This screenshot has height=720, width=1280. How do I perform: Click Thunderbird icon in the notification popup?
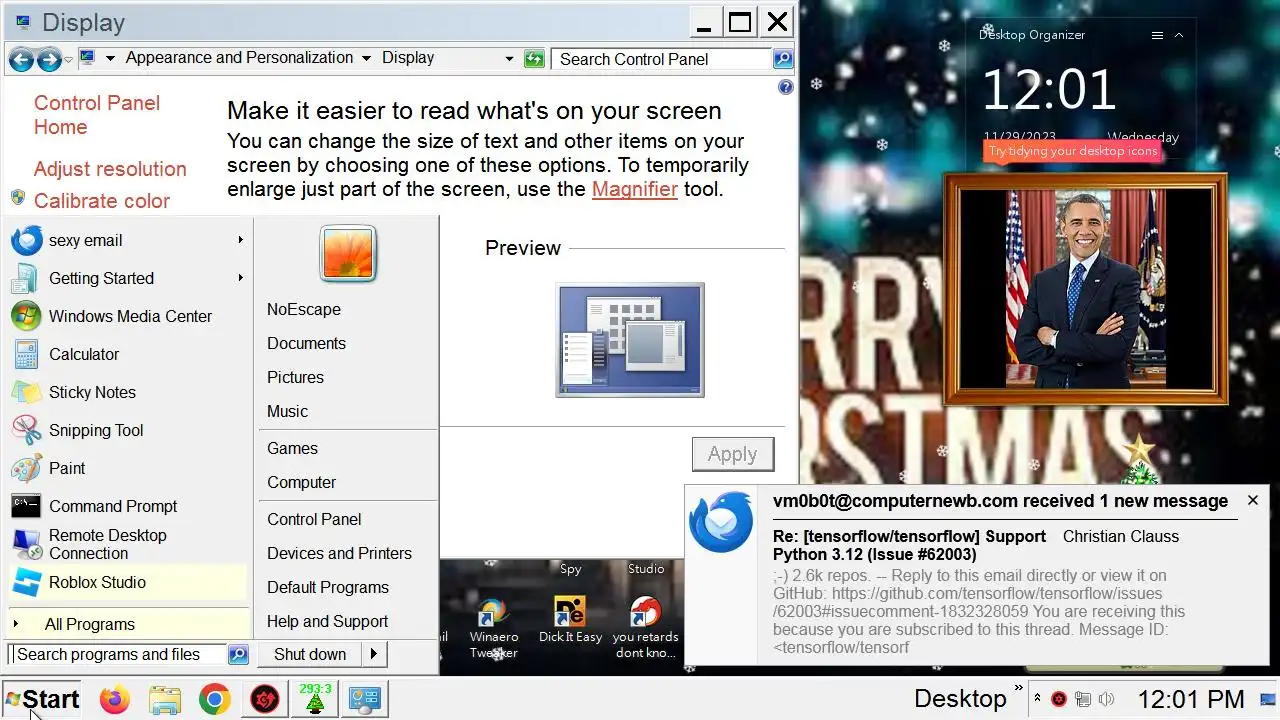coord(722,522)
